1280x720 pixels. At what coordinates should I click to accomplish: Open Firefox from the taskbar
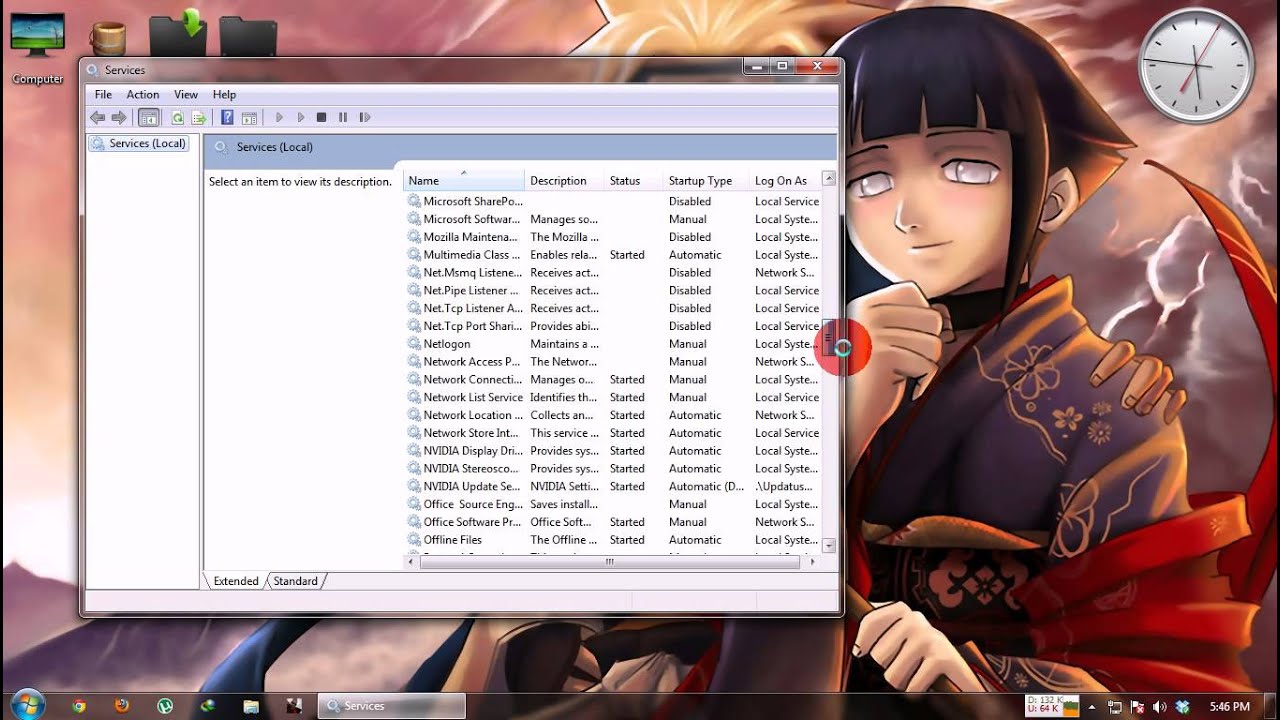(x=122, y=705)
